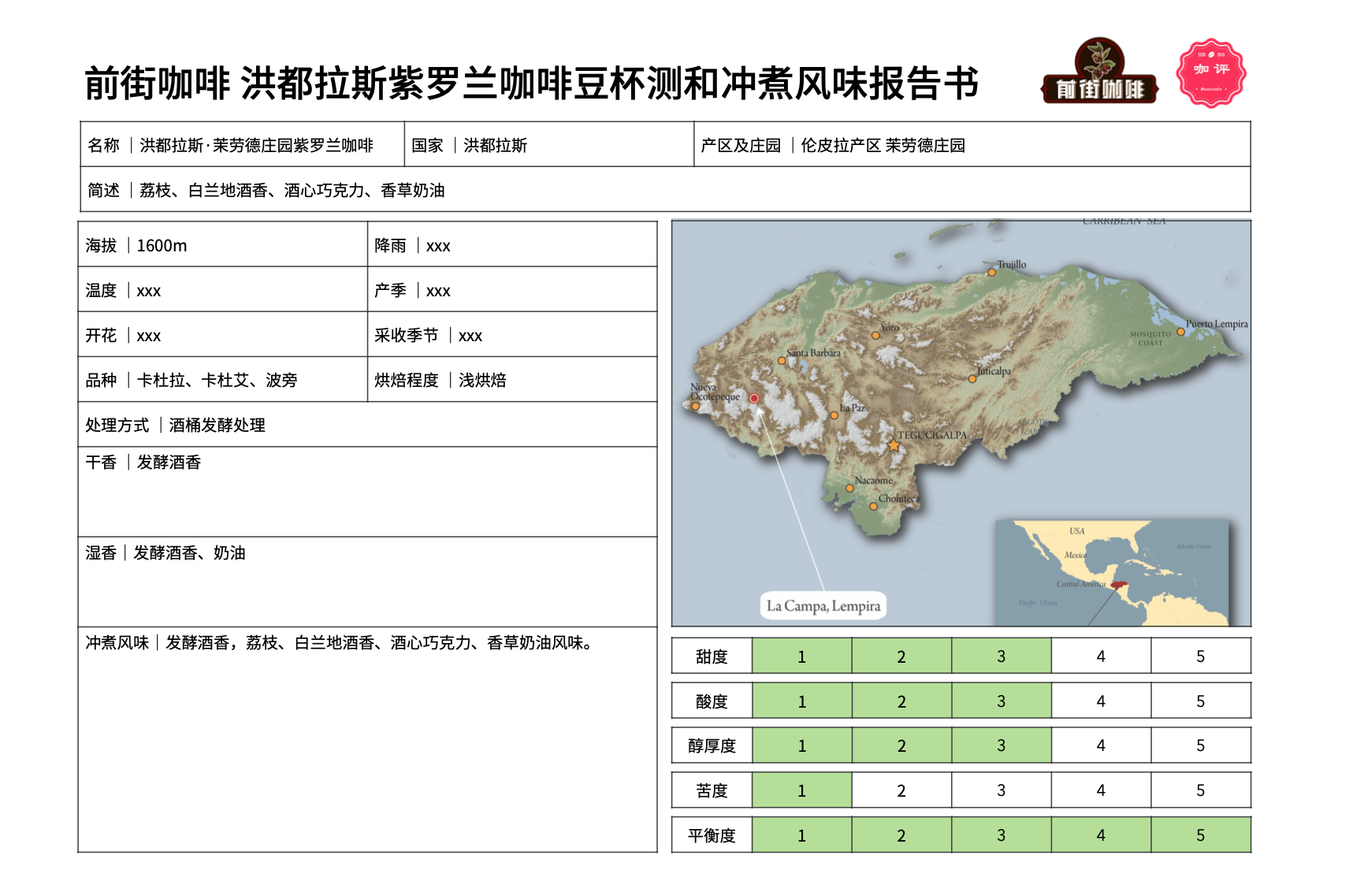Viewport: 1349px width, 896px height.
Task: Click the 处理方式 酒桶发酵处理 row
Action: (x=367, y=425)
